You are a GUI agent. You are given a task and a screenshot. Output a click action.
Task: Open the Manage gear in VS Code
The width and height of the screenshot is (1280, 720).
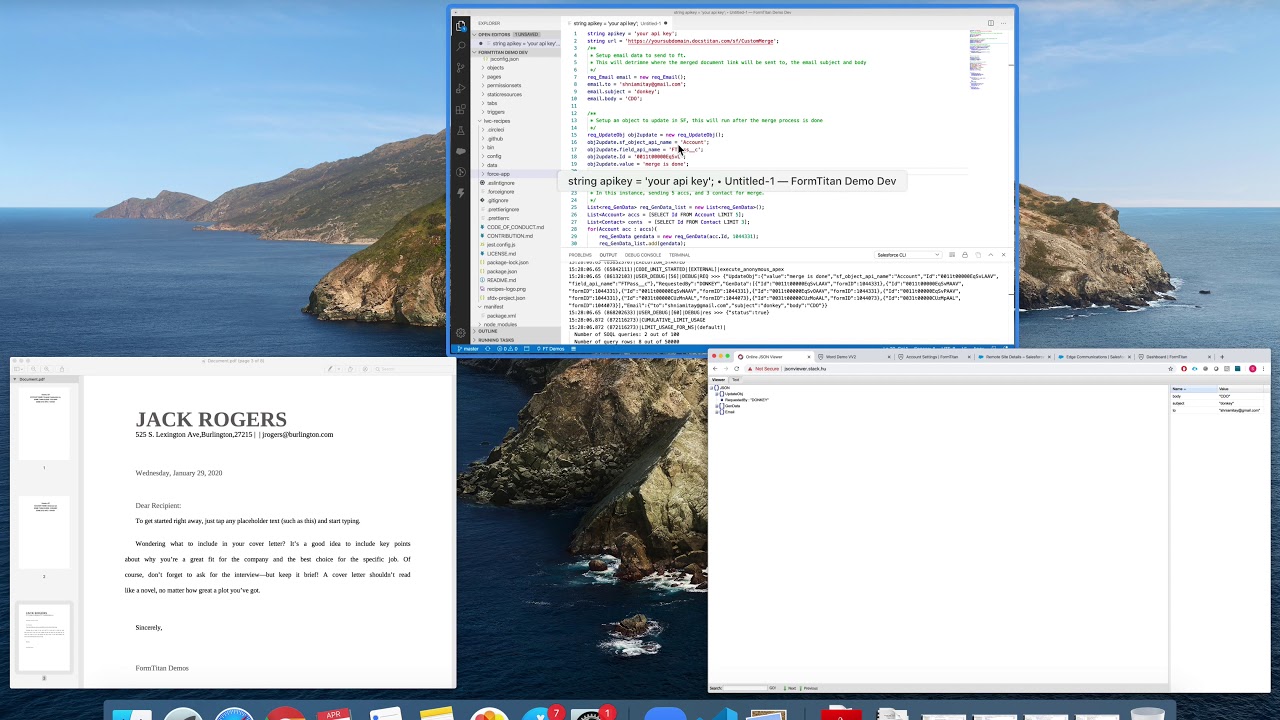click(460, 333)
